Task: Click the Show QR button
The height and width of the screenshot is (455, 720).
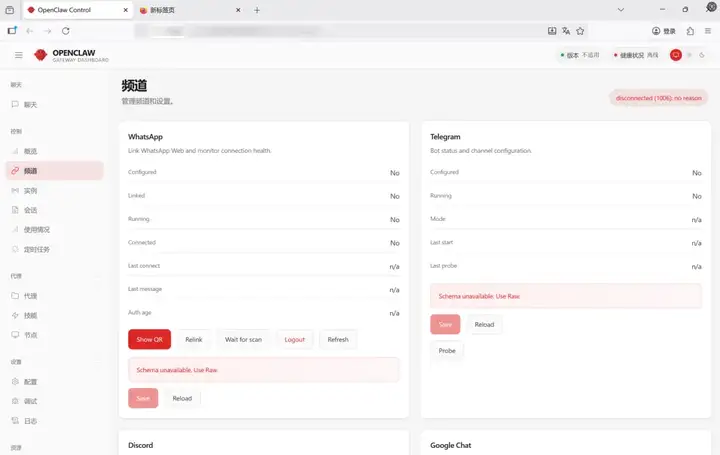Action: 149,339
